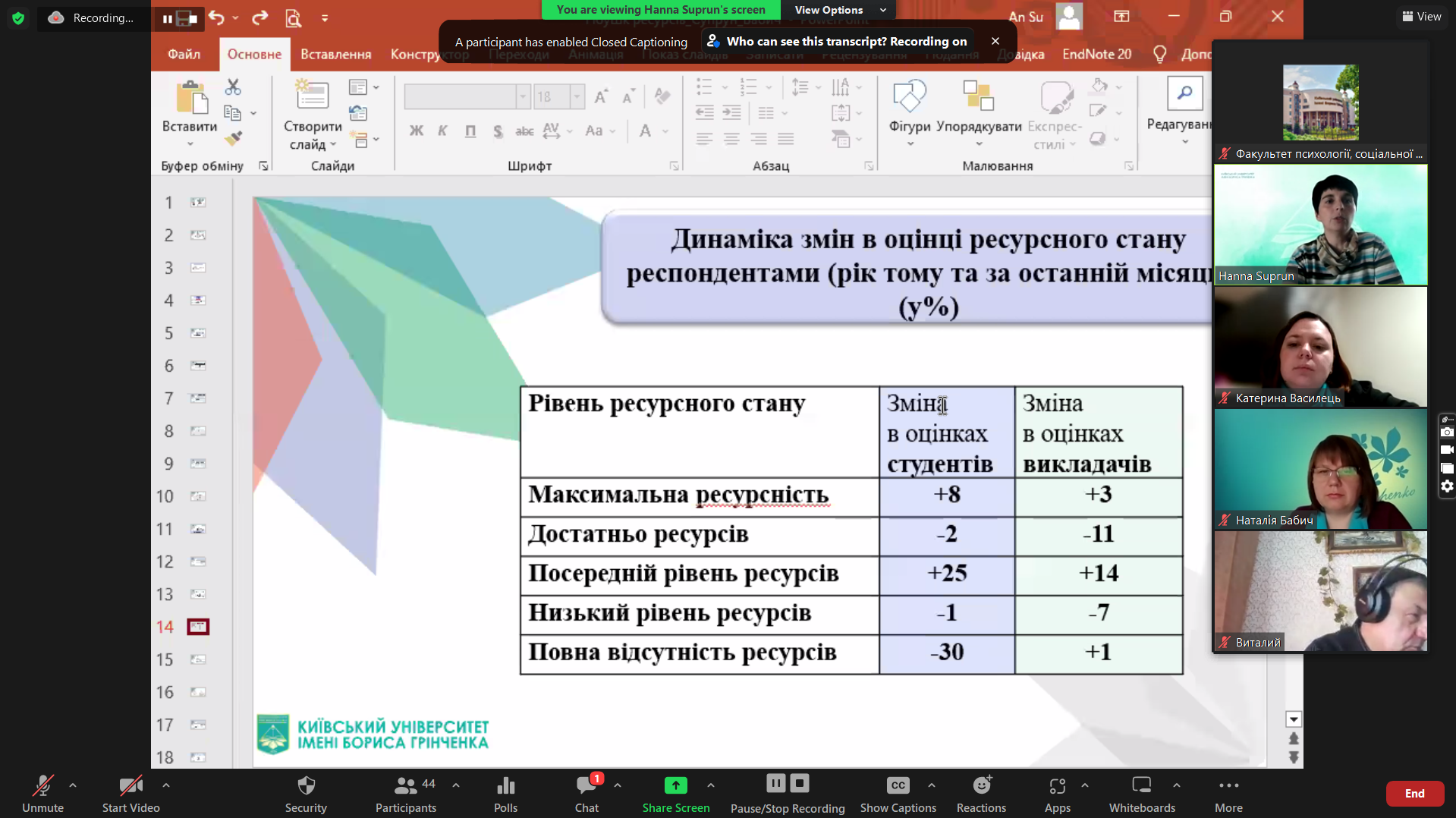Expand the View Options dropdown

tap(839, 10)
